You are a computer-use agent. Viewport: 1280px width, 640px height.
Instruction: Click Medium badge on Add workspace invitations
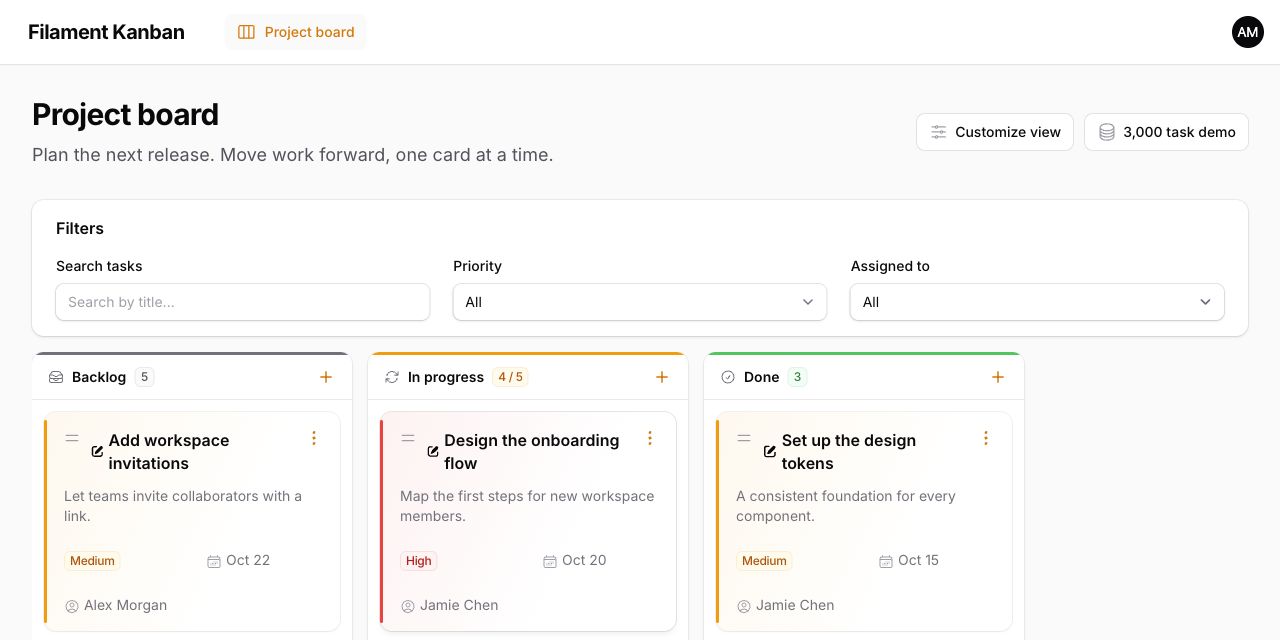click(x=92, y=561)
